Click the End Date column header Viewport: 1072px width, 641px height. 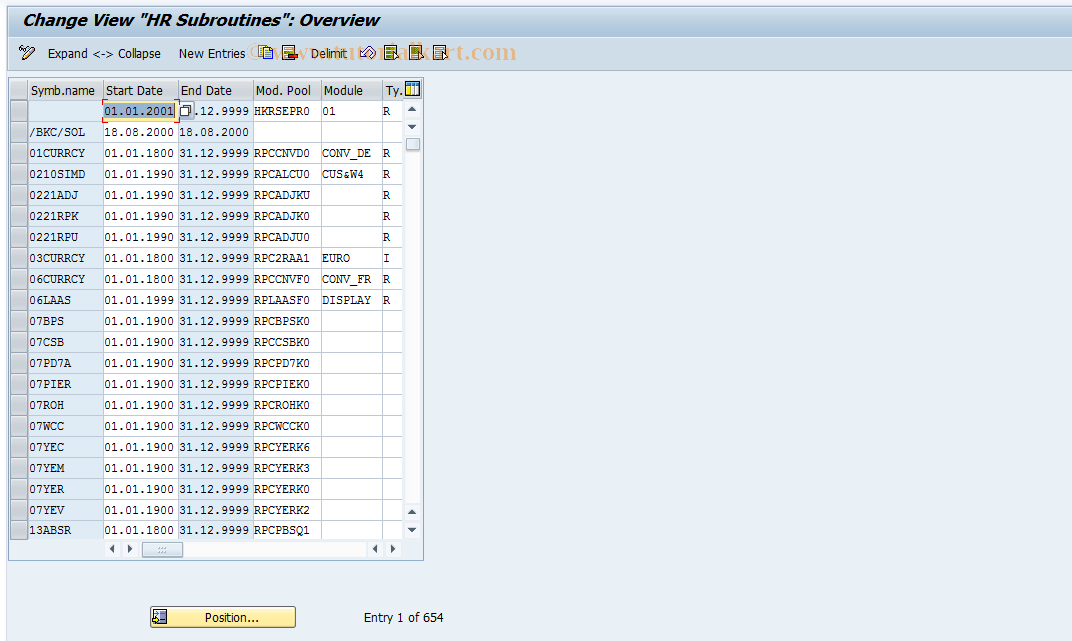pos(215,90)
